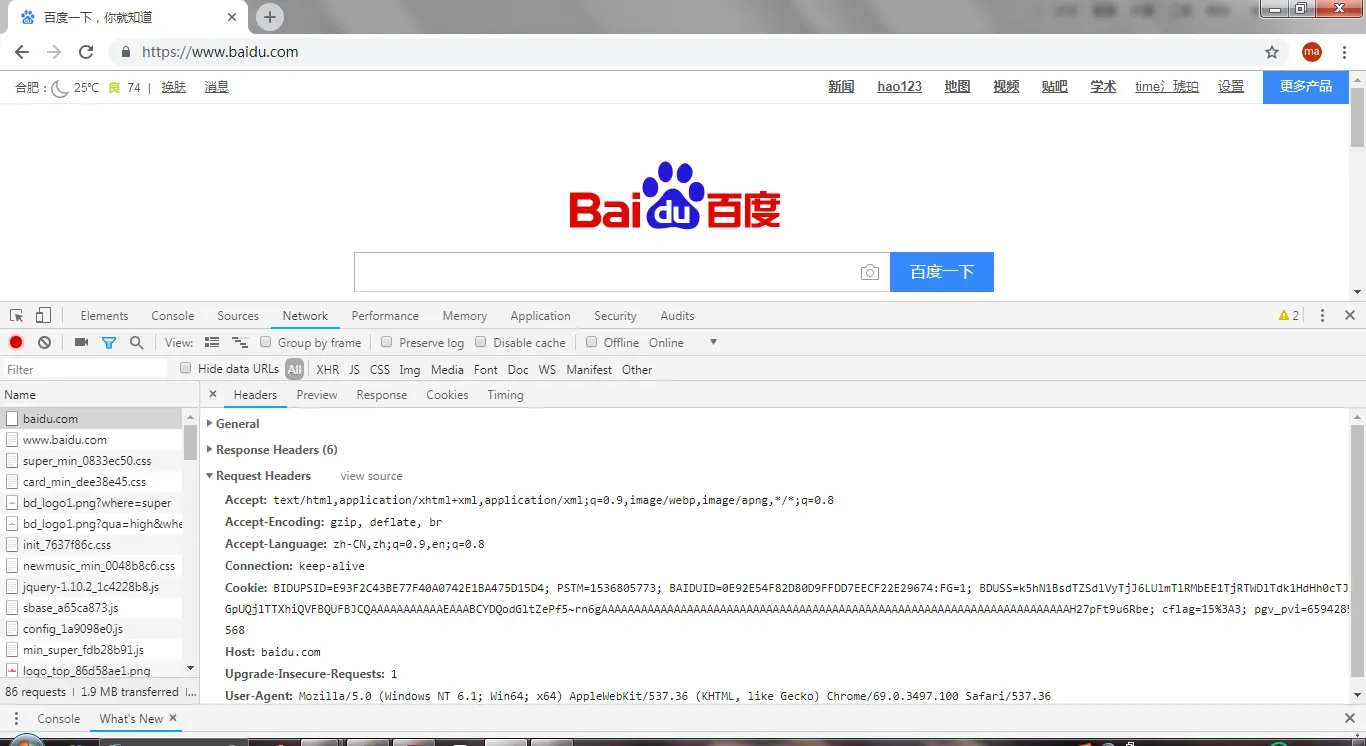Screen dimensions: 1366x746
Task: Close the request details pane
Action: [x=213, y=395]
